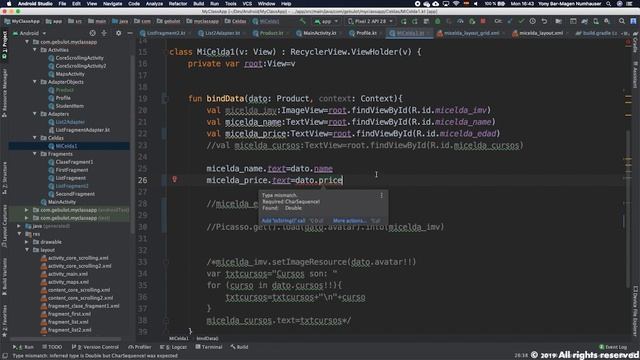Click the Profile app gauge icon
The height and width of the screenshot is (360, 640).
tap(460, 21)
